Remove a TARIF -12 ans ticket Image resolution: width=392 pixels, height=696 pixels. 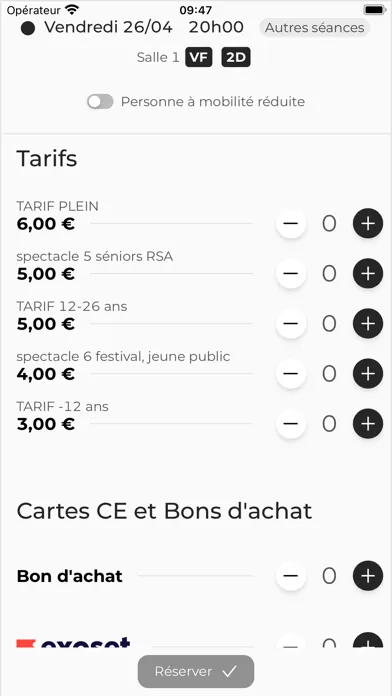[x=291, y=424]
